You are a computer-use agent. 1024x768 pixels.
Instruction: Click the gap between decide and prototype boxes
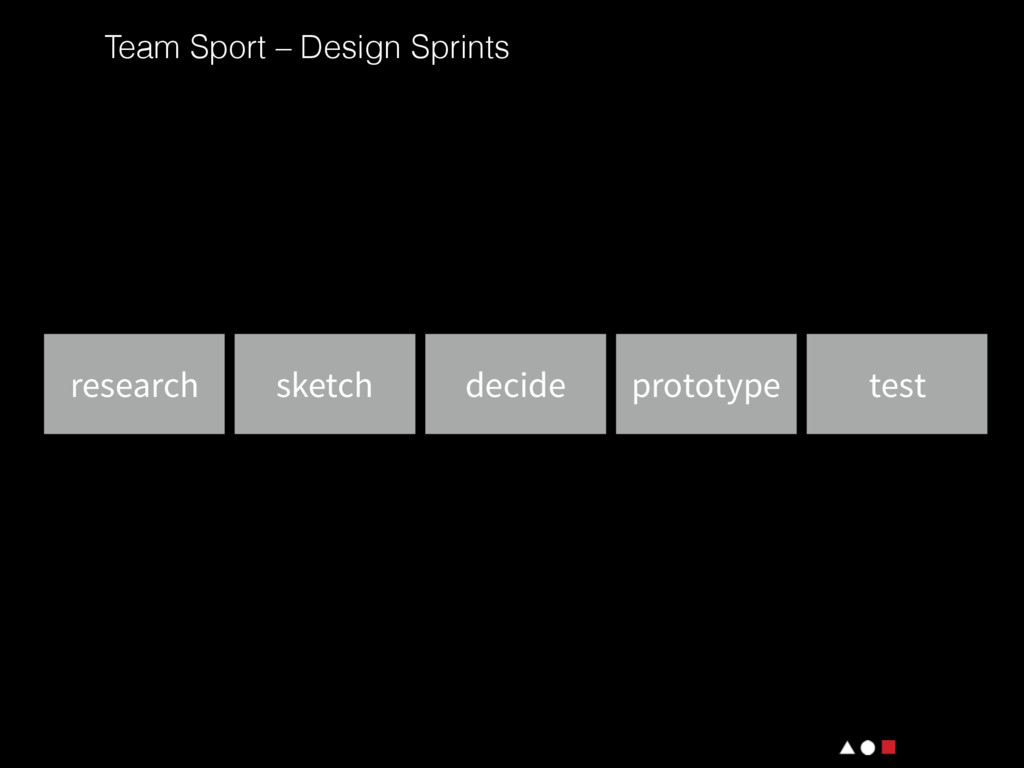(x=611, y=384)
